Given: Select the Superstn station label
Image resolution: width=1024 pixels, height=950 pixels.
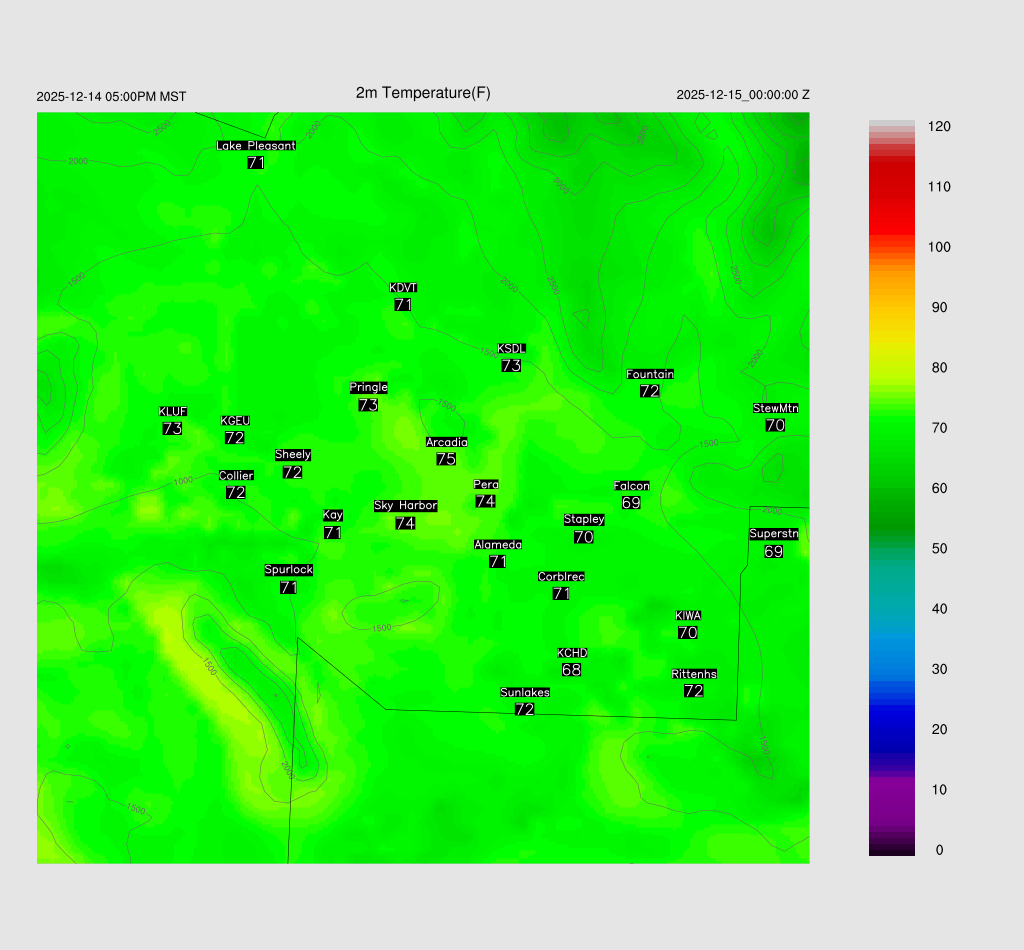Looking at the screenshot, I should point(774,534).
